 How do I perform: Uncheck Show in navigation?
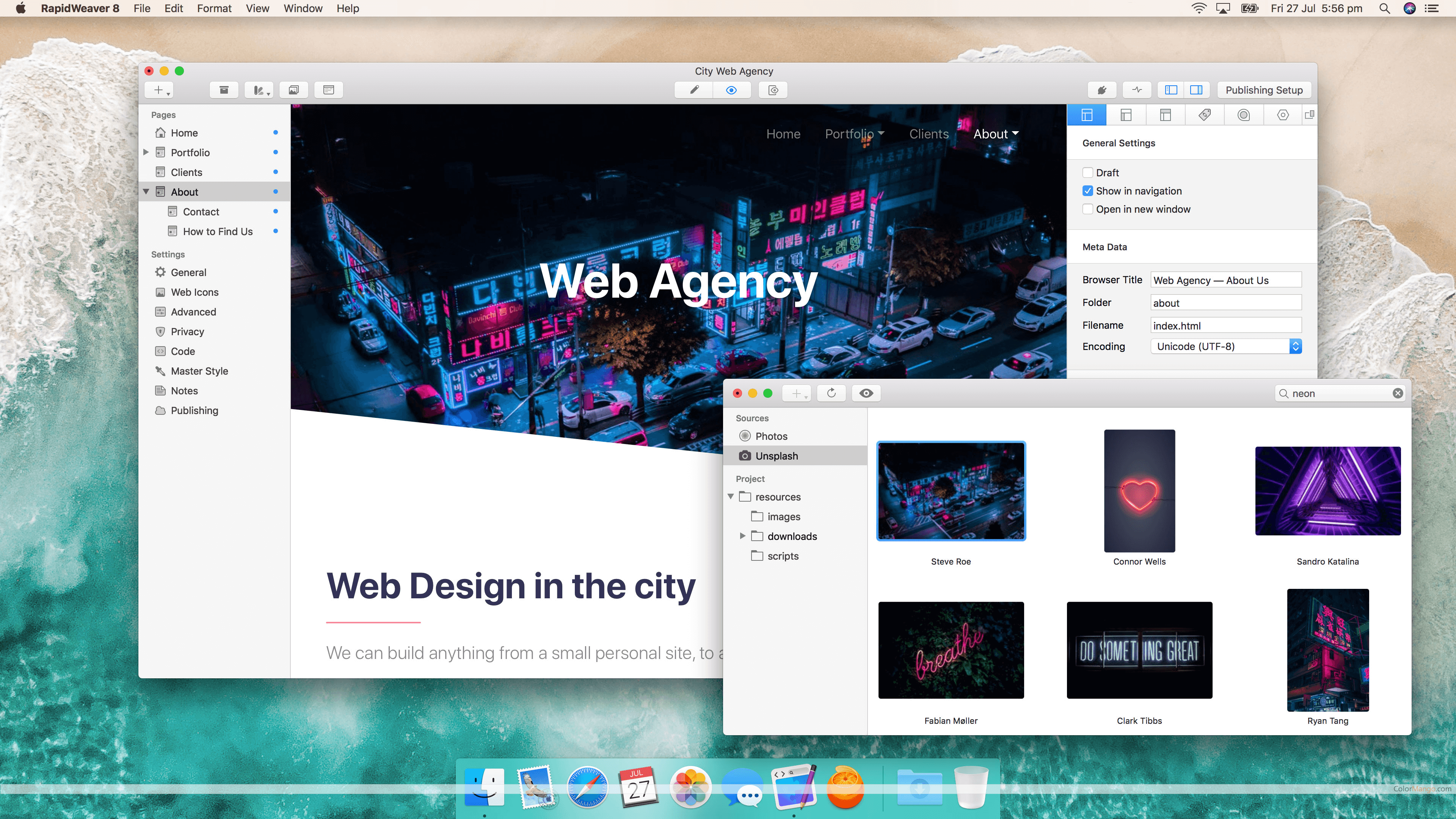point(1087,191)
